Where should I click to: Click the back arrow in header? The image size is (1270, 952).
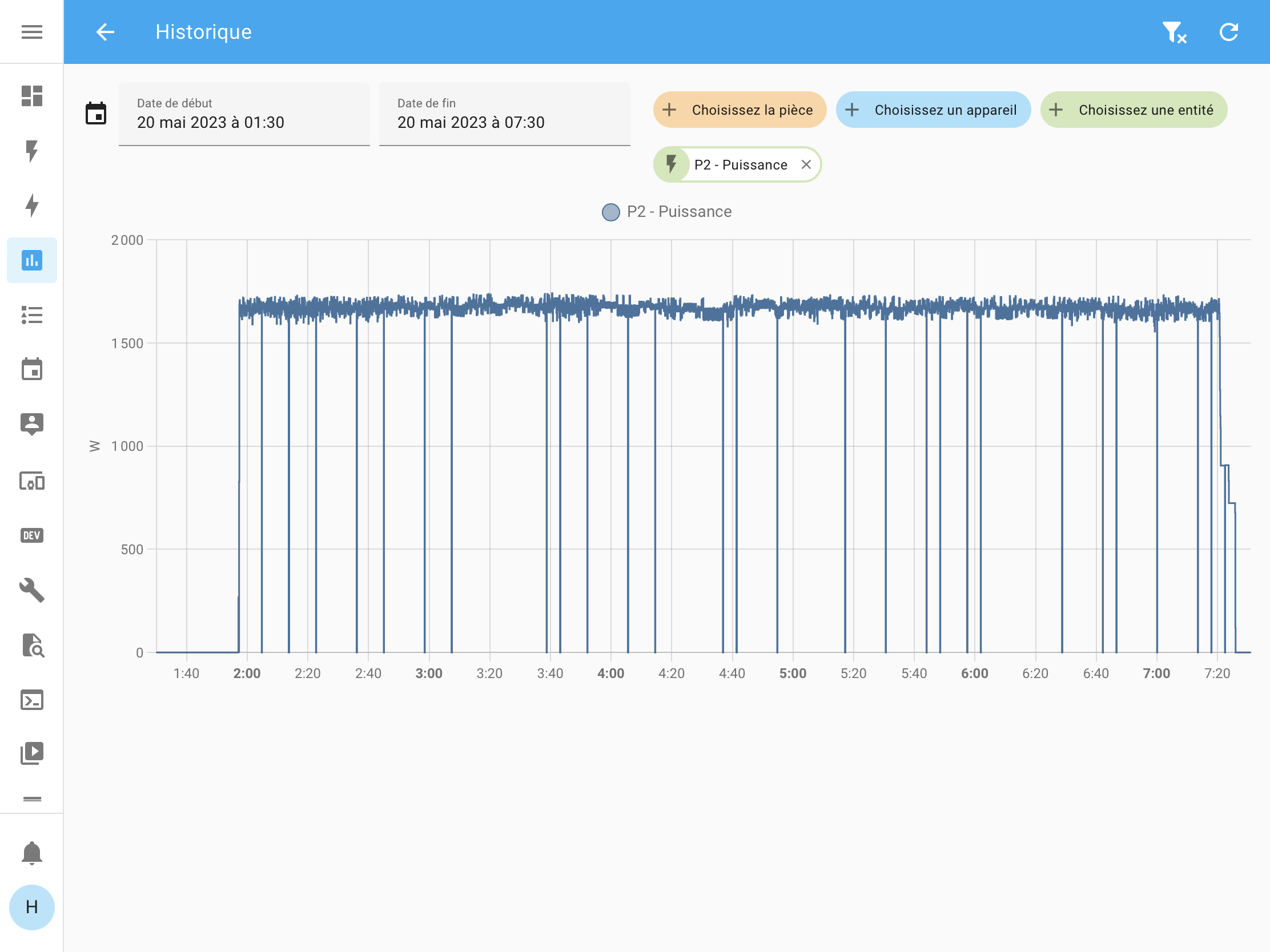(105, 31)
